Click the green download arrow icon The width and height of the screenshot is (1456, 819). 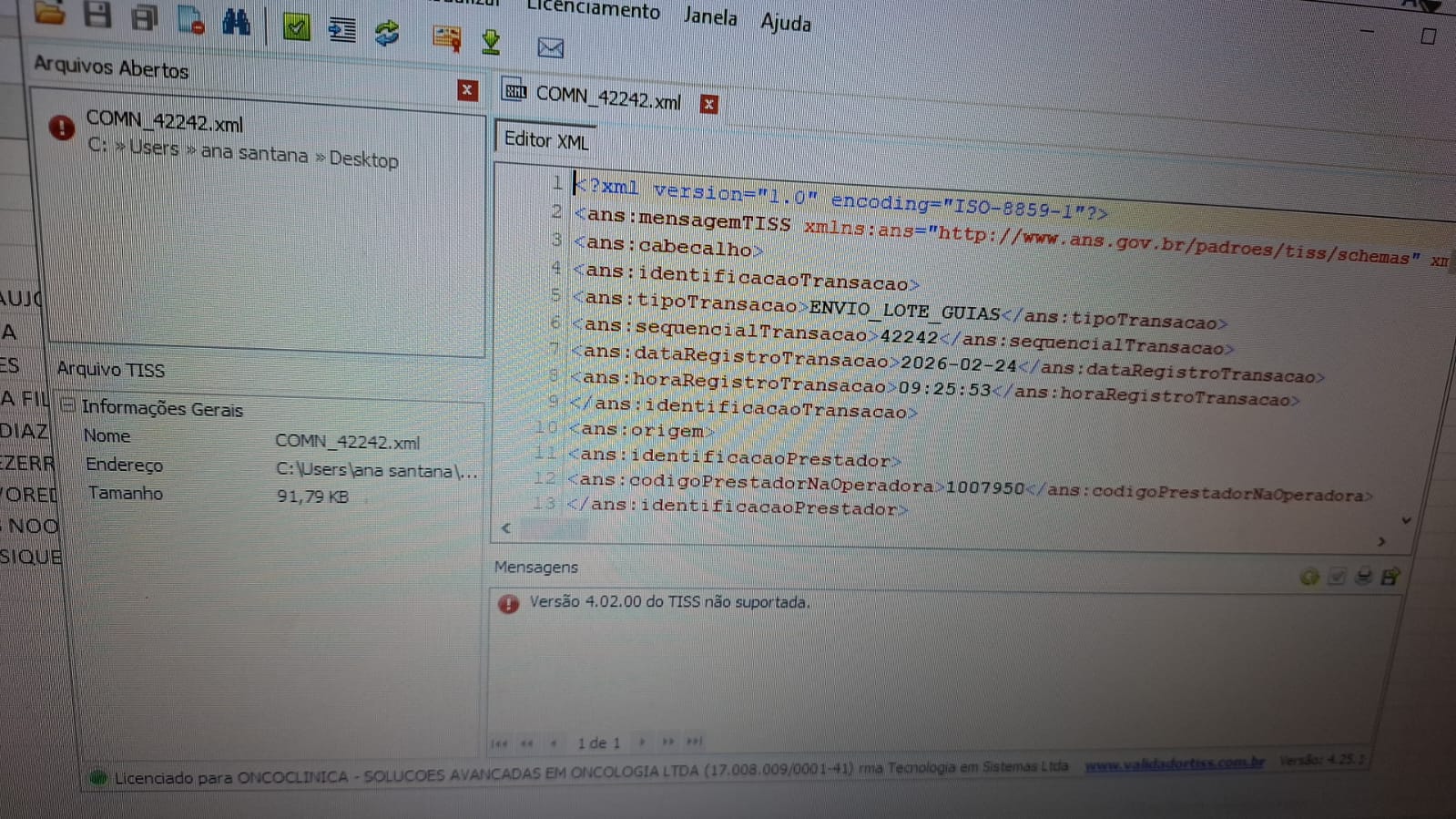coord(491,42)
